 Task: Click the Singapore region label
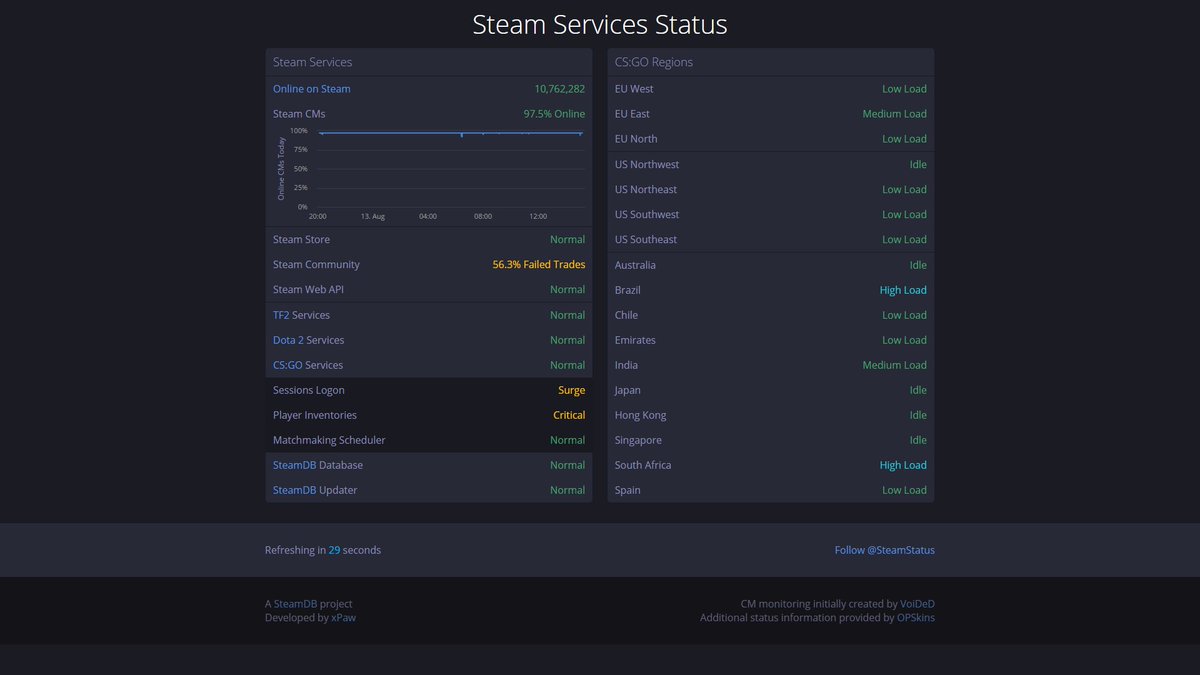pyautogui.click(x=638, y=440)
